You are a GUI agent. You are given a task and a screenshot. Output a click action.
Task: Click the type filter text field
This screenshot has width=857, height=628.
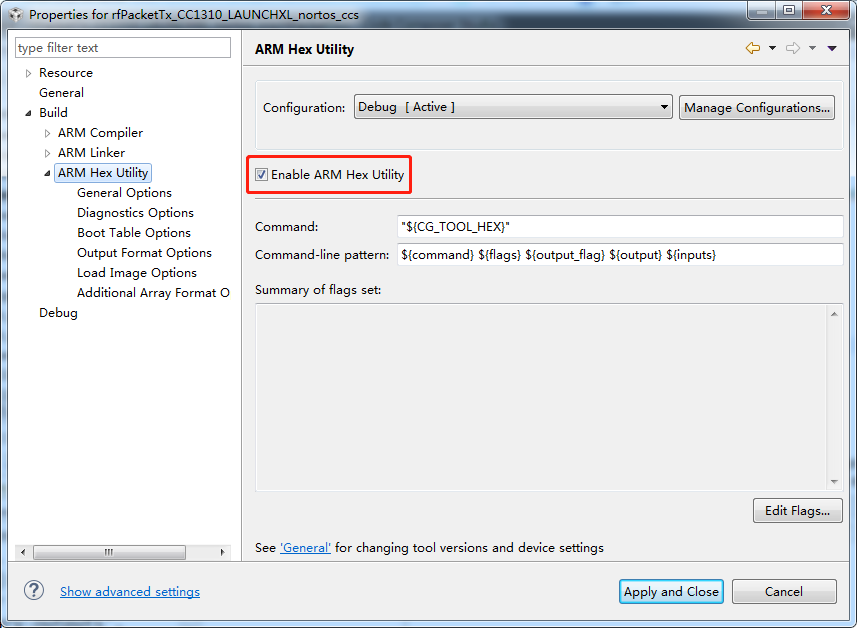tap(122, 48)
